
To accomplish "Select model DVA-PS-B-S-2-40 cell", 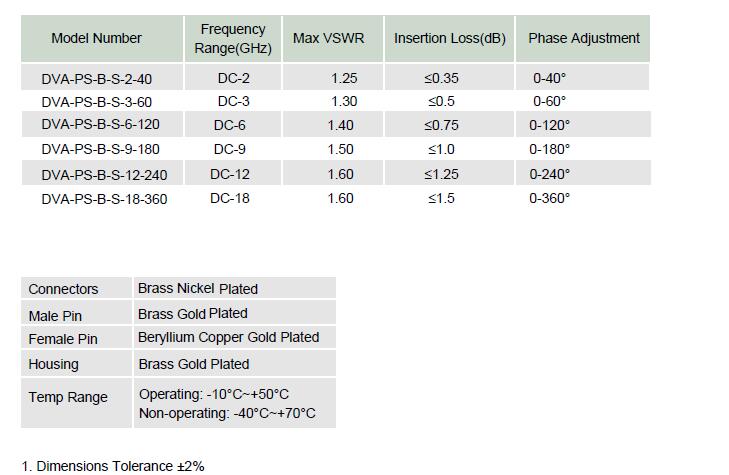I will (97, 79).
